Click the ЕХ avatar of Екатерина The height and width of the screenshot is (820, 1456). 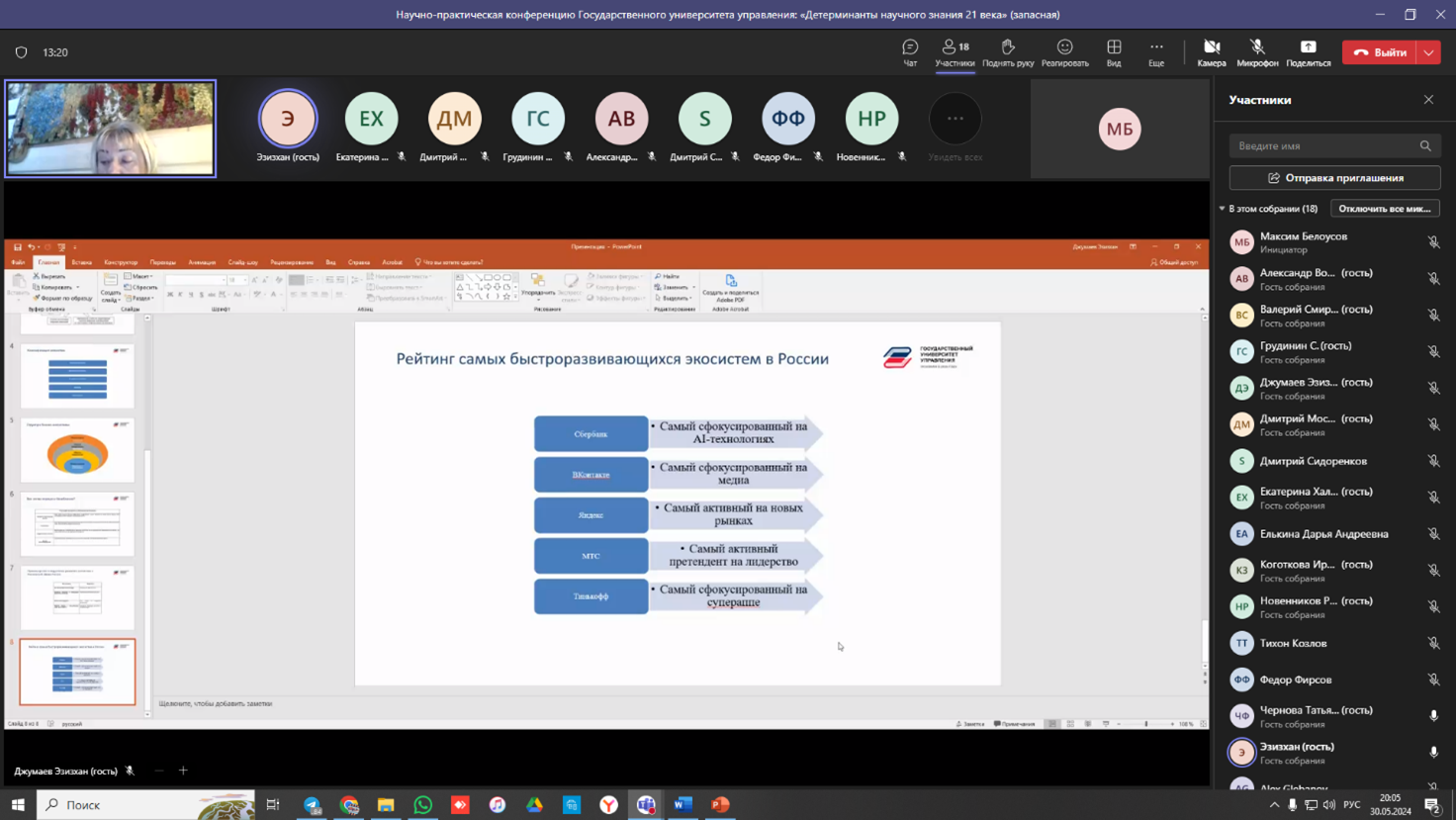click(x=371, y=119)
